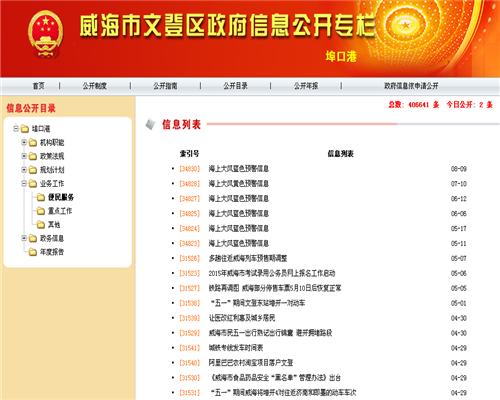
Task: Open the 公开年报 menu item
Action: point(306,86)
